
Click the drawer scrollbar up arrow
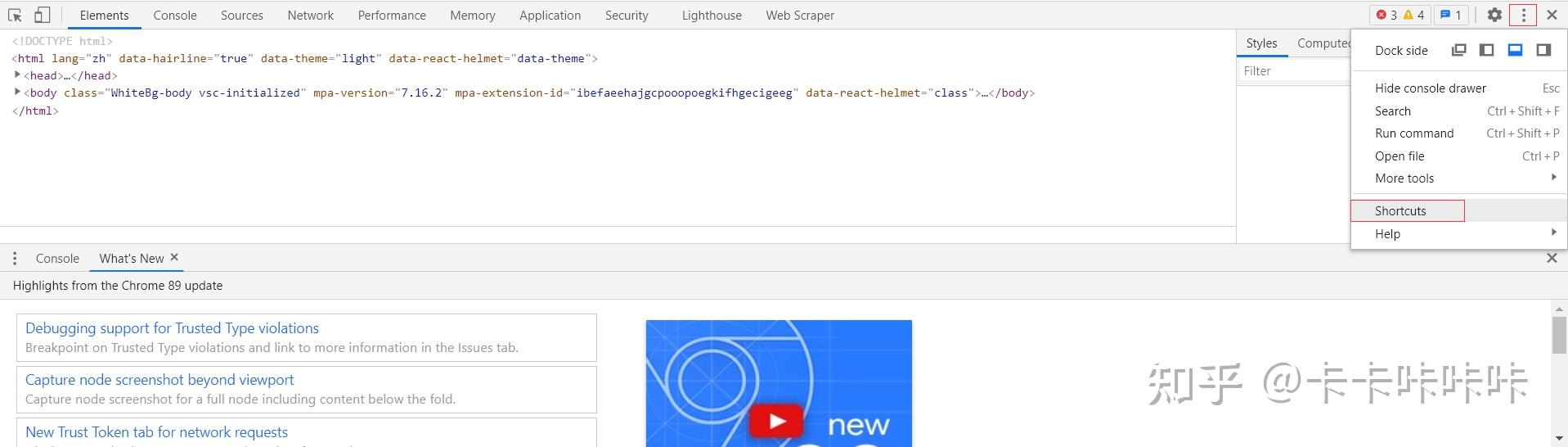tap(1559, 309)
